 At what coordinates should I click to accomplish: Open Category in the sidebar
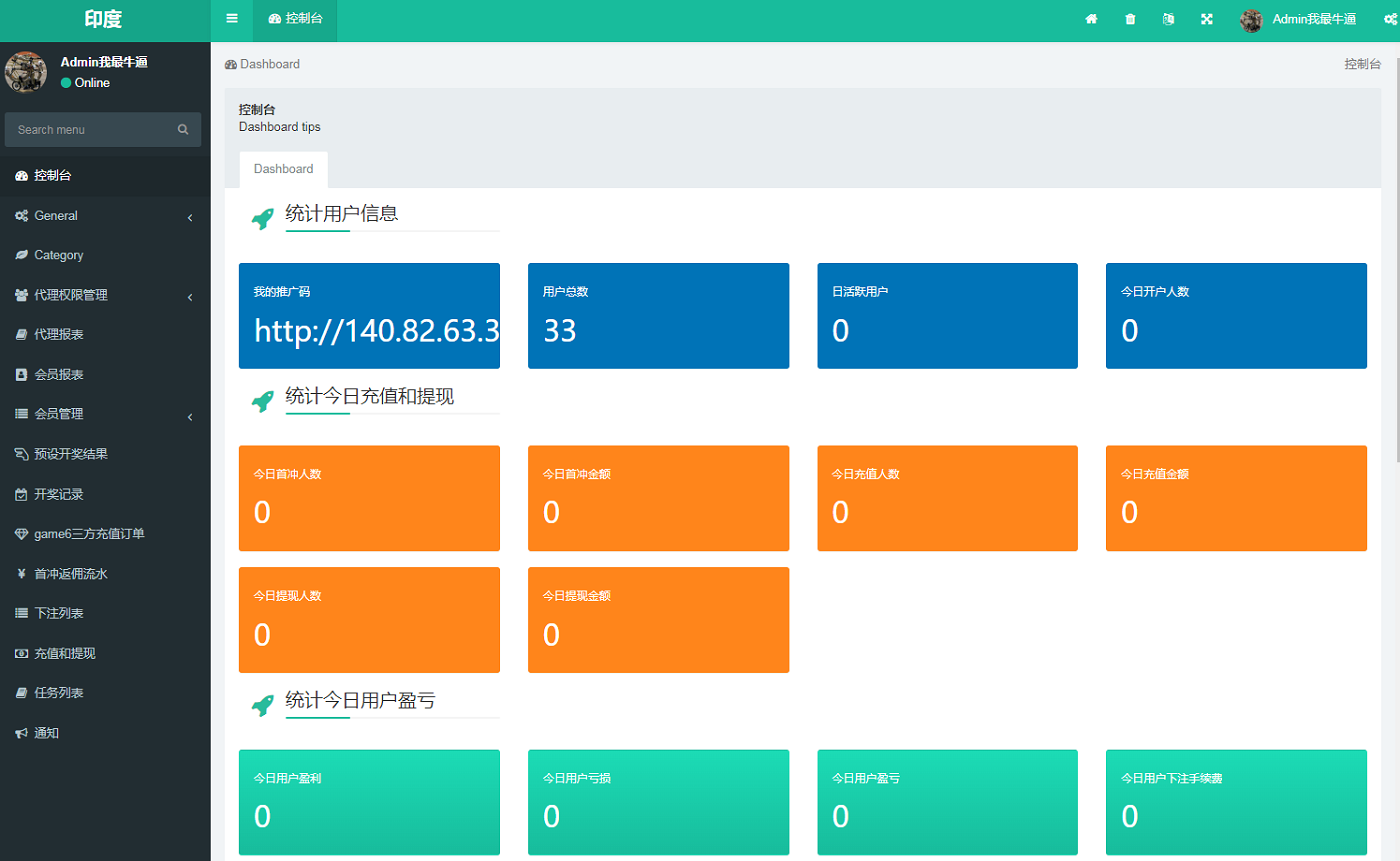(58, 256)
